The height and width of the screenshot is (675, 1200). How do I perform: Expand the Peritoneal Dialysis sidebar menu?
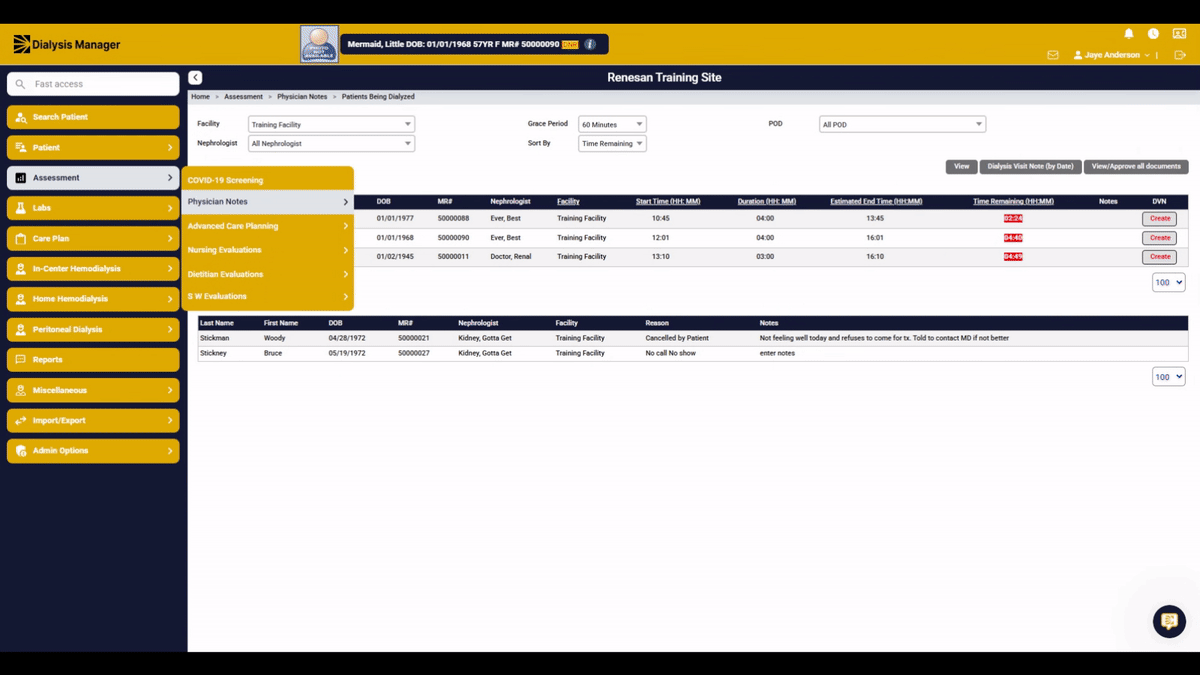tap(93, 330)
